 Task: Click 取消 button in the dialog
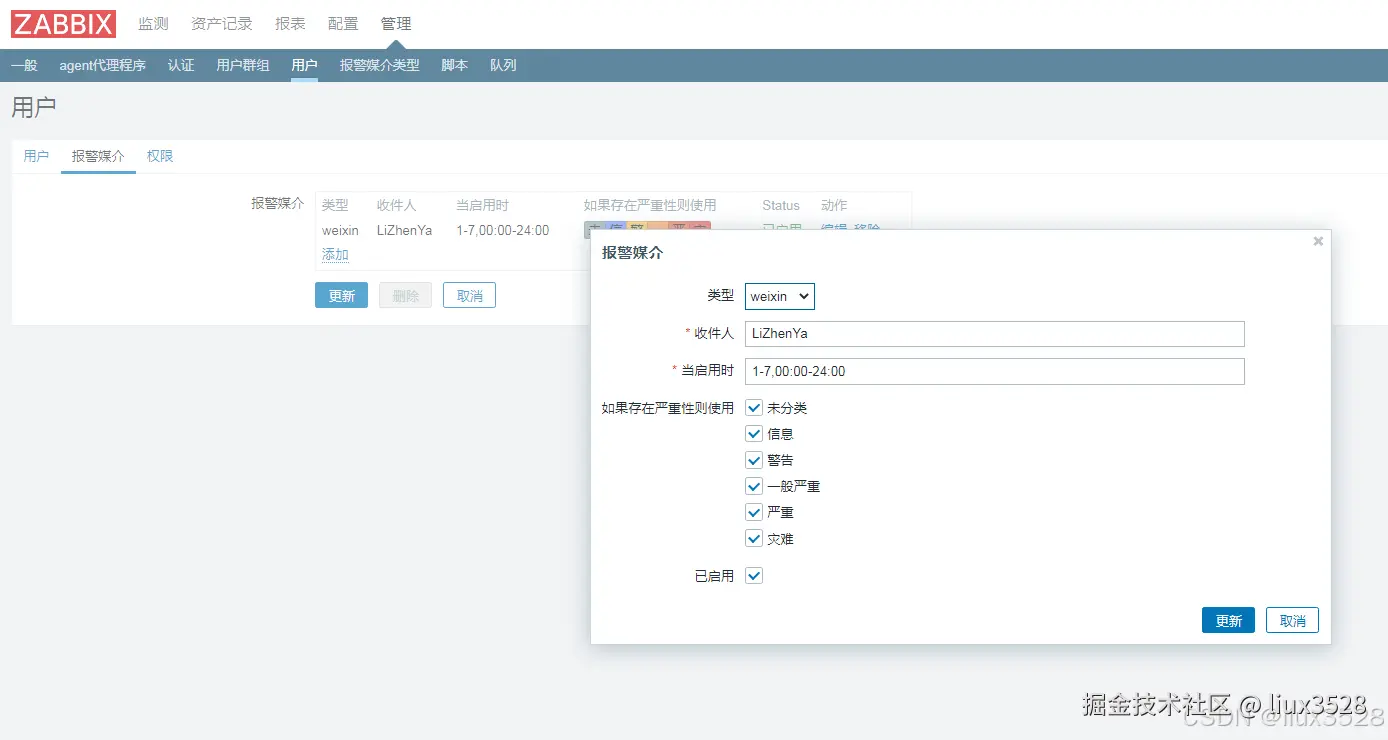(x=1292, y=620)
